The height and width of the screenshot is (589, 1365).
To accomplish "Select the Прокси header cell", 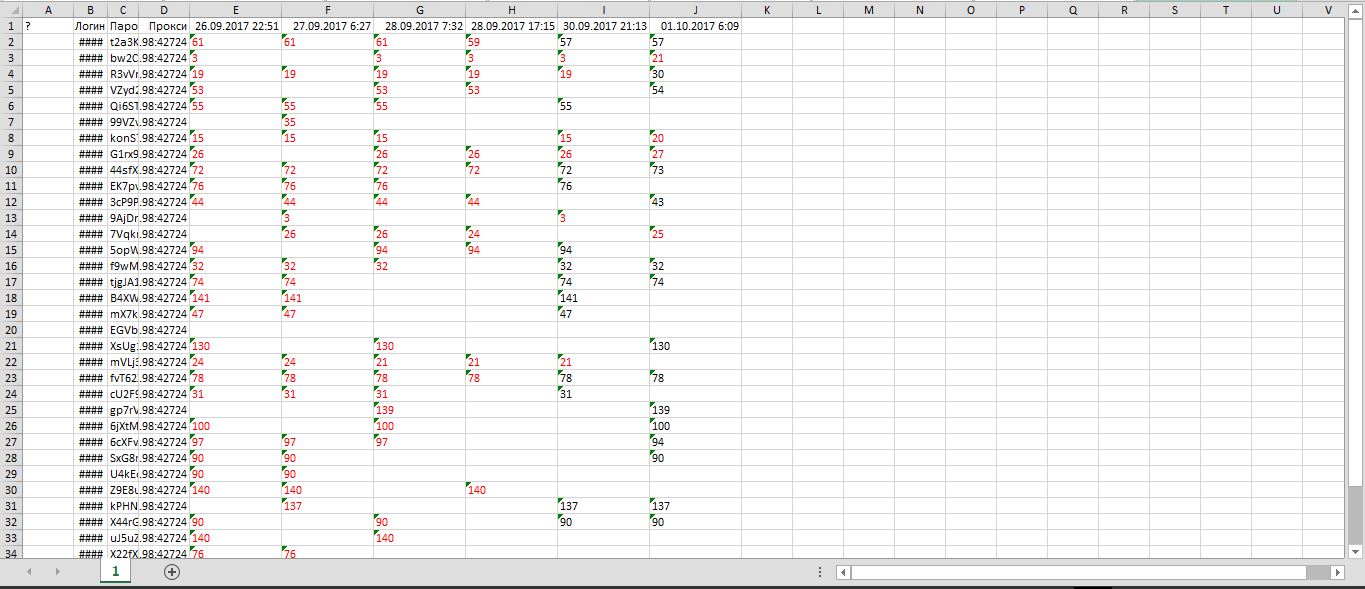I will pyautogui.click(x=164, y=26).
